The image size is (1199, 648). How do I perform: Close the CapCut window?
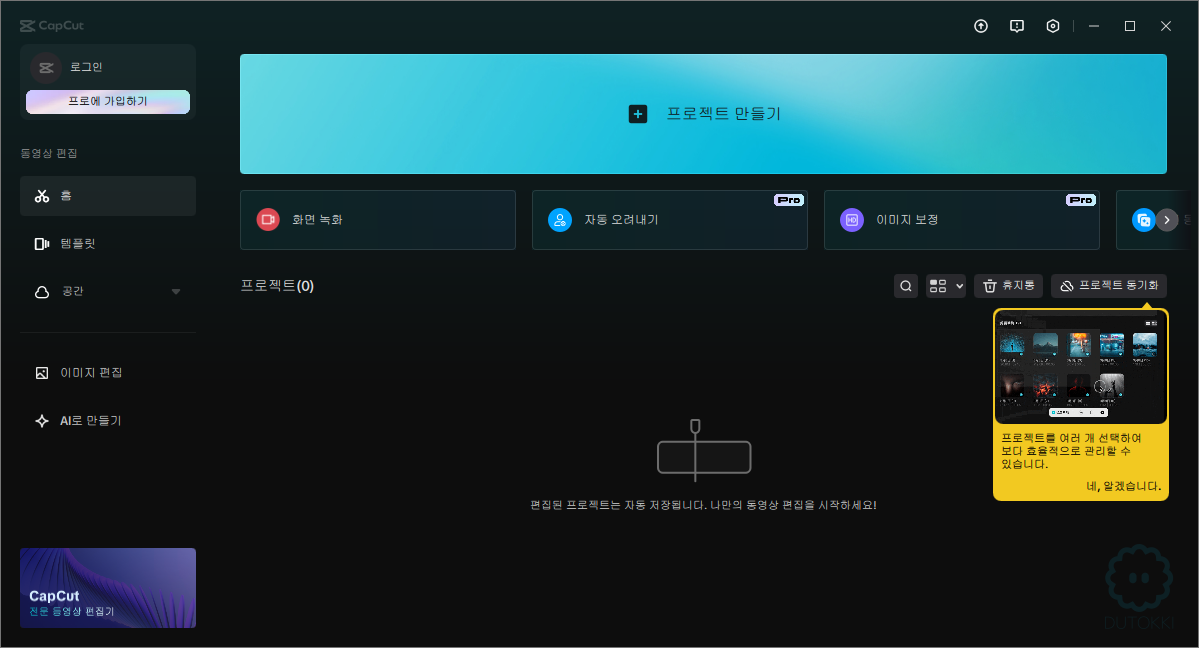click(x=1166, y=26)
